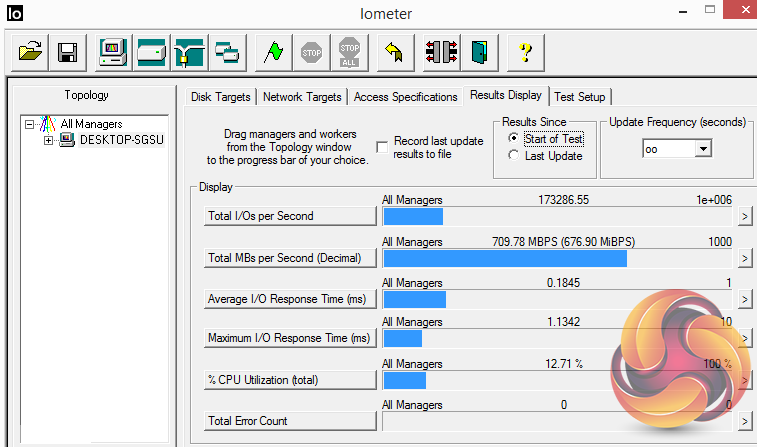This screenshot has height=447, width=757.
Task: Click Total Error Count button
Action: pos(290,421)
